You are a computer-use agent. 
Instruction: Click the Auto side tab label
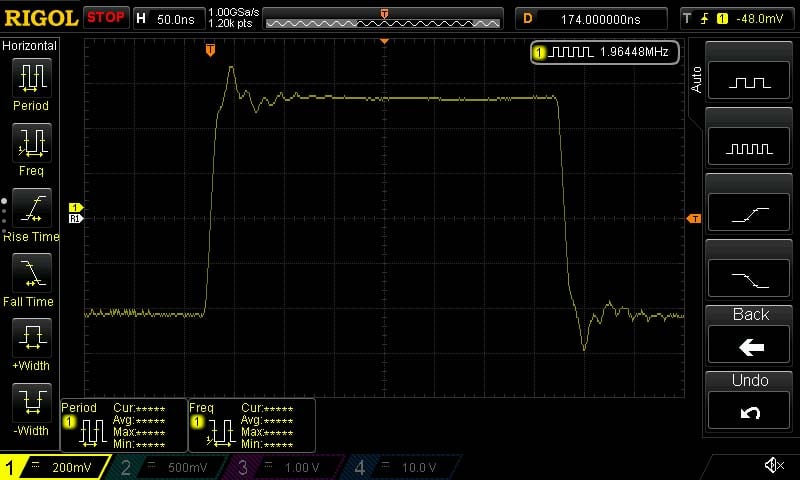[x=696, y=80]
